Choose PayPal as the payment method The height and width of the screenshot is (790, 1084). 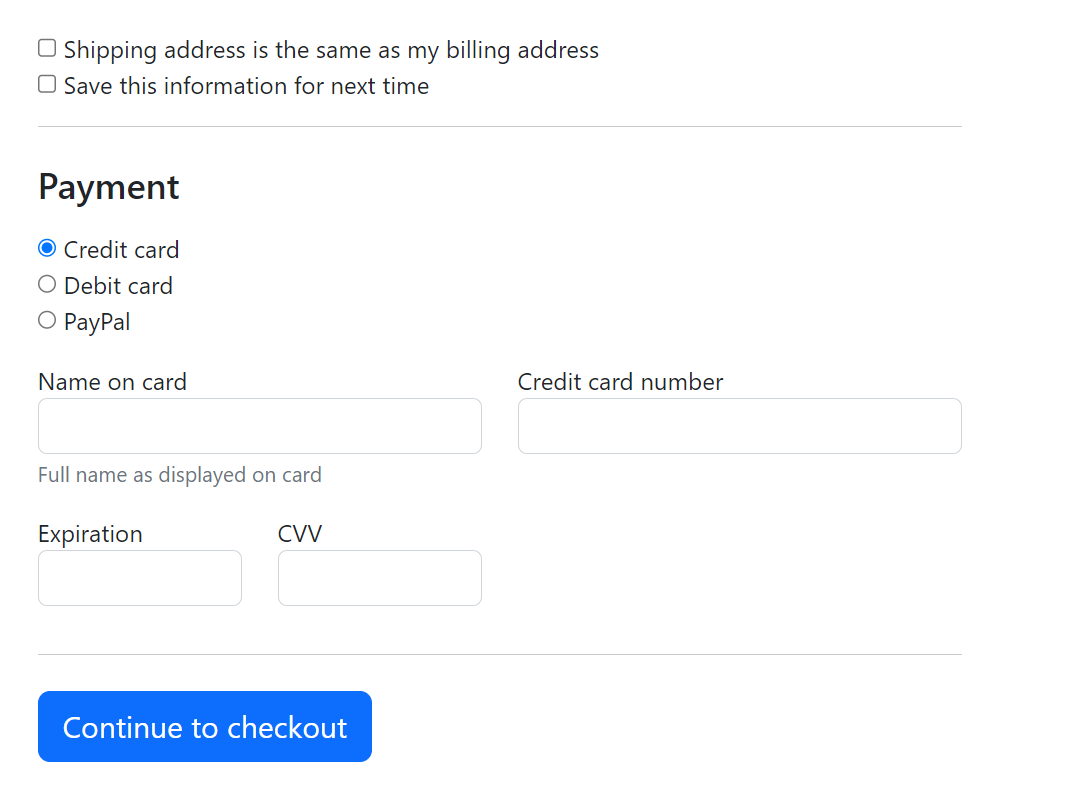pyautogui.click(x=46, y=319)
